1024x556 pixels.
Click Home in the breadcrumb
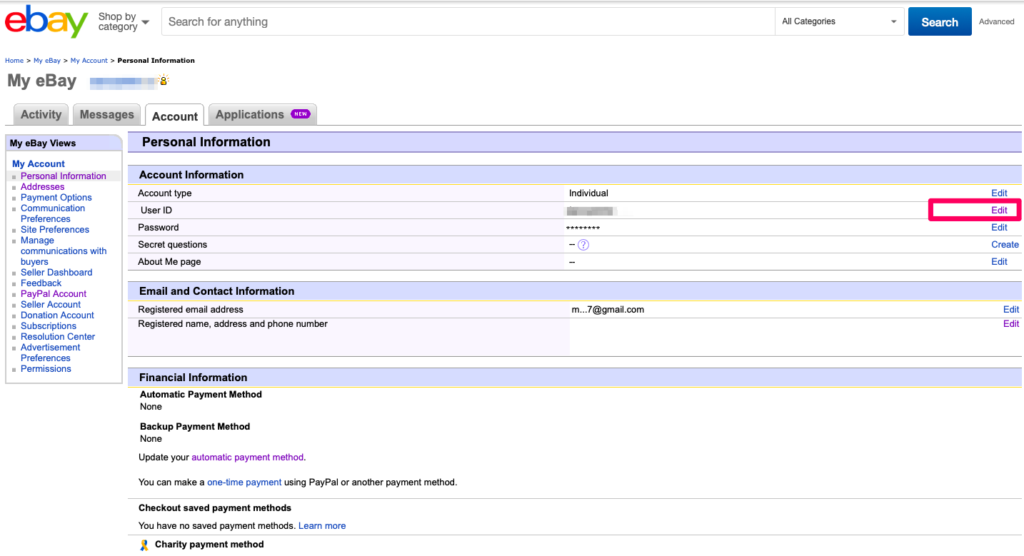coord(14,61)
